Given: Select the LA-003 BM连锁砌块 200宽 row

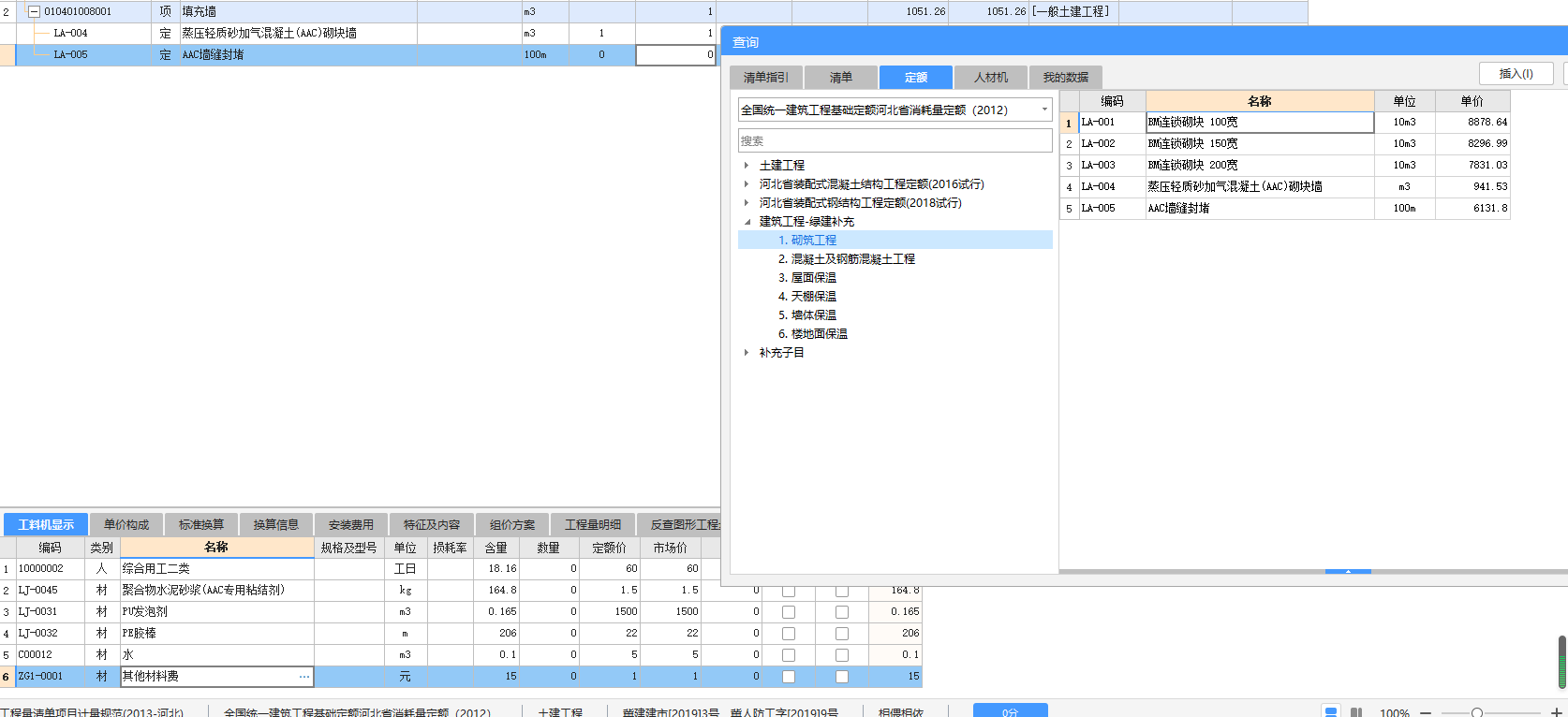Looking at the screenshot, I should [x=1285, y=166].
